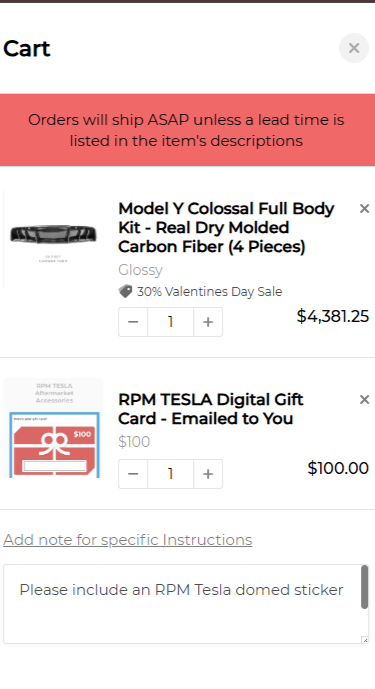Click the note box resize handle
This screenshot has height=689, width=375.
point(365,640)
